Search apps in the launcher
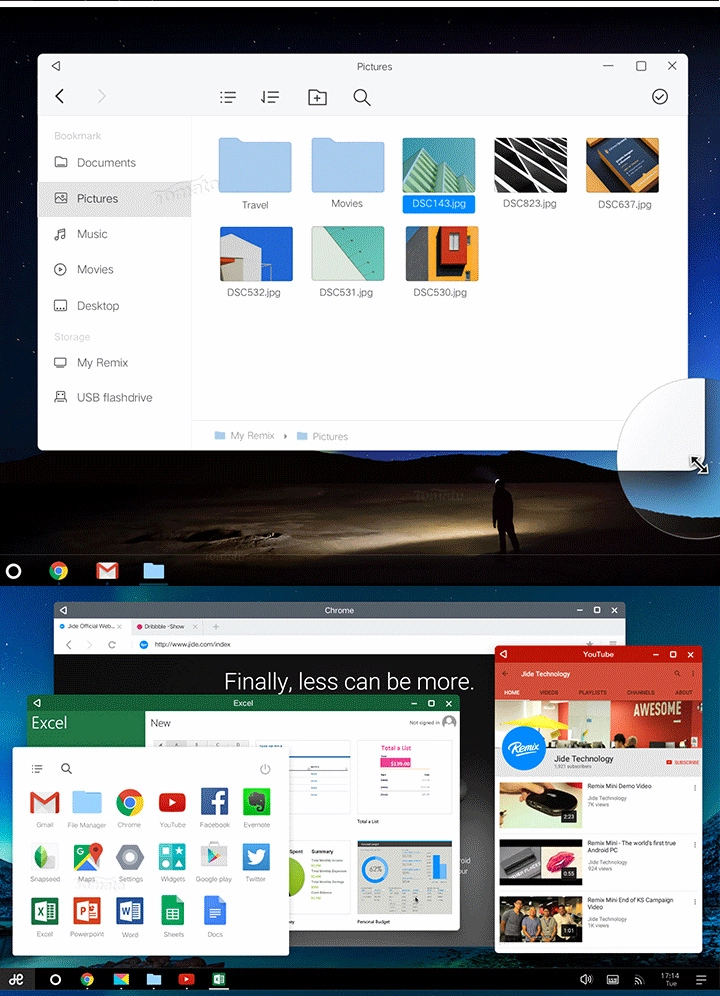This screenshot has width=720, height=996. (x=66, y=769)
